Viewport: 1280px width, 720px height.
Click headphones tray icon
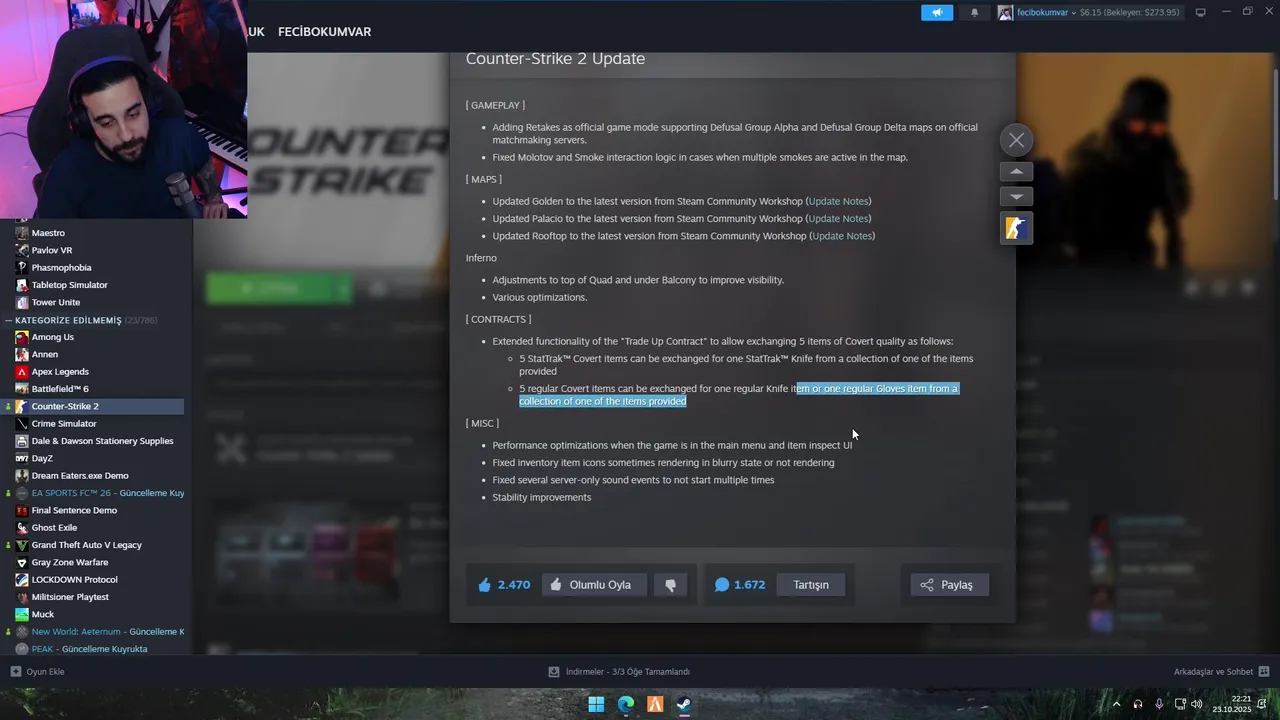point(1138,704)
